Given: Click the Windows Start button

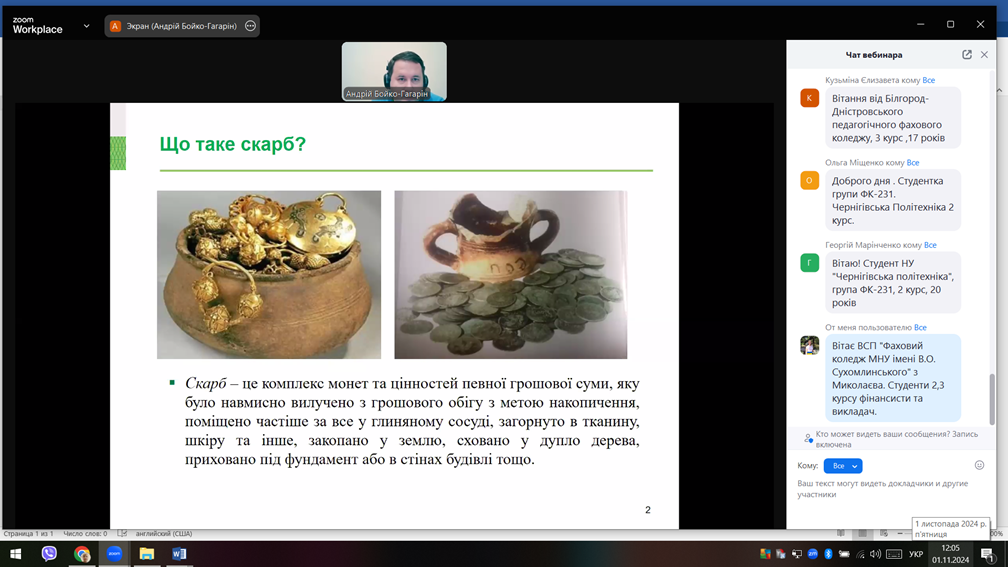Looking at the screenshot, I should 16,553.
